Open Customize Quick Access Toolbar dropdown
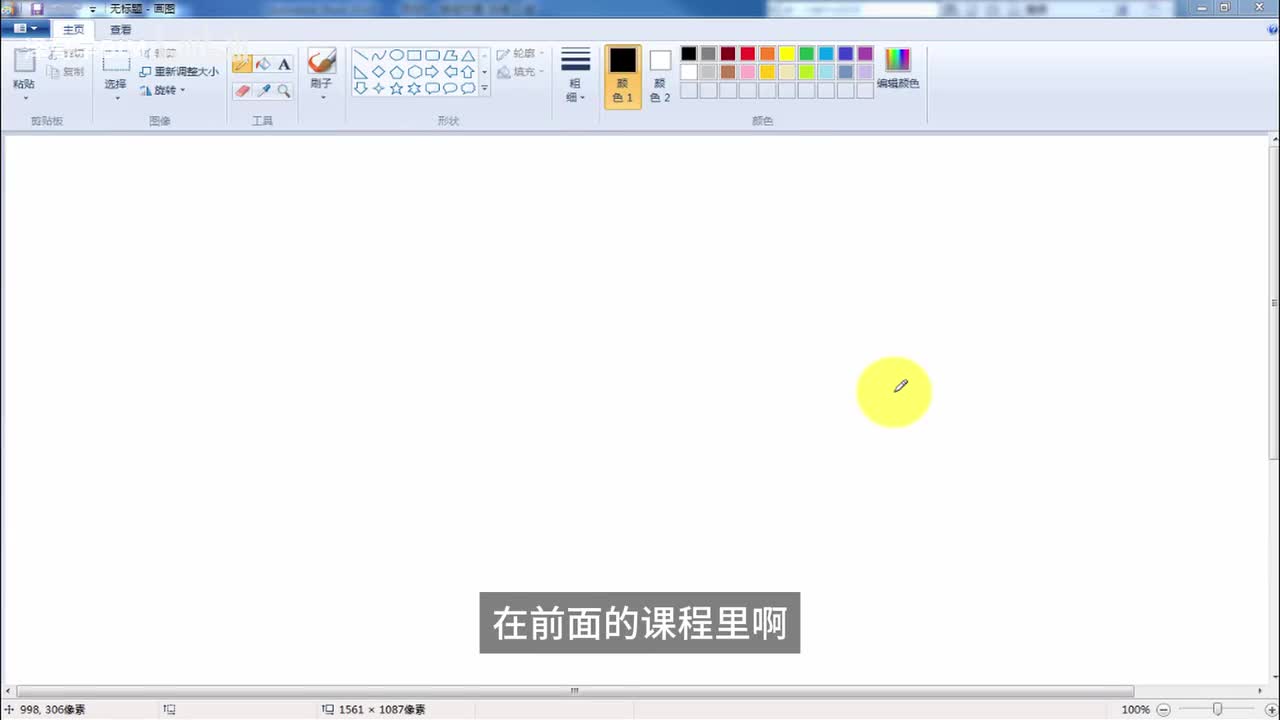1280x720 pixels. pyautogui.click(x=93, y=9)
